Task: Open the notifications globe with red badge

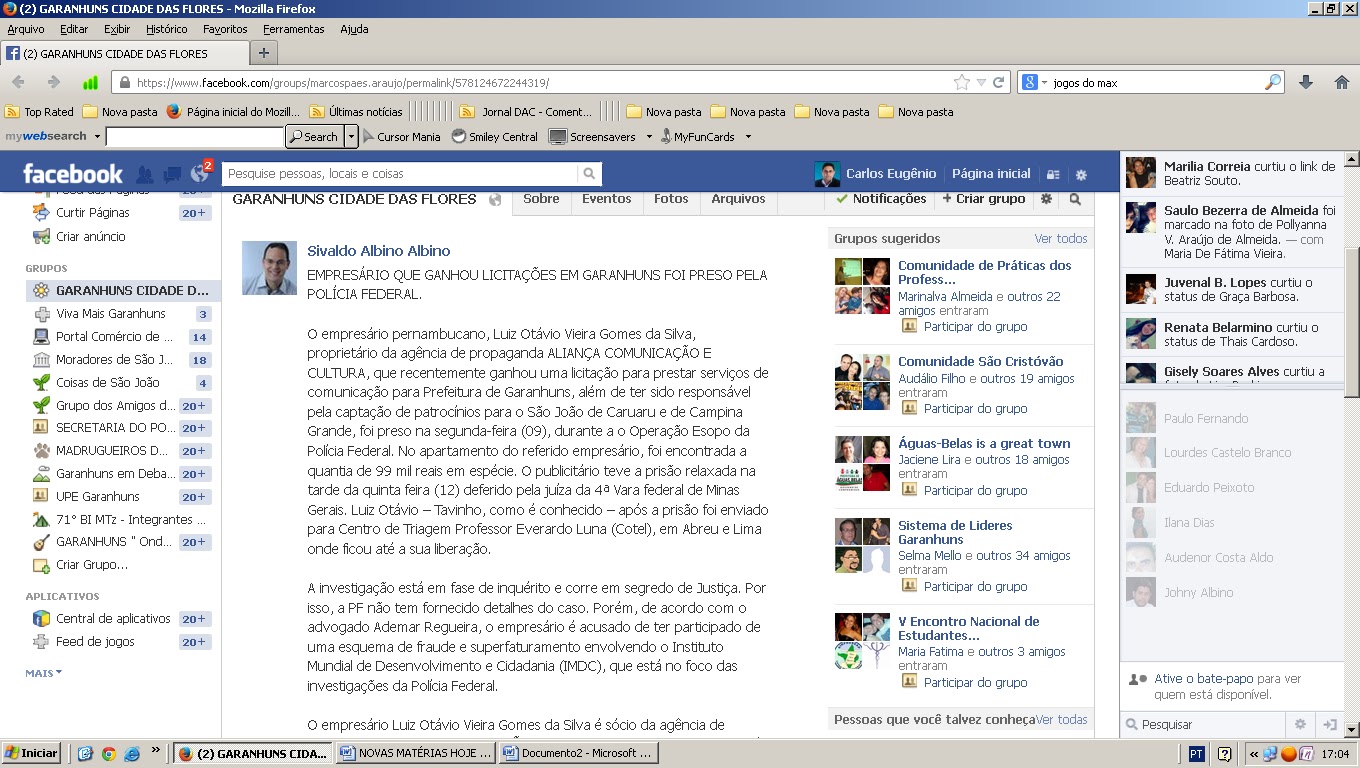Action: [x=200, y=173]
